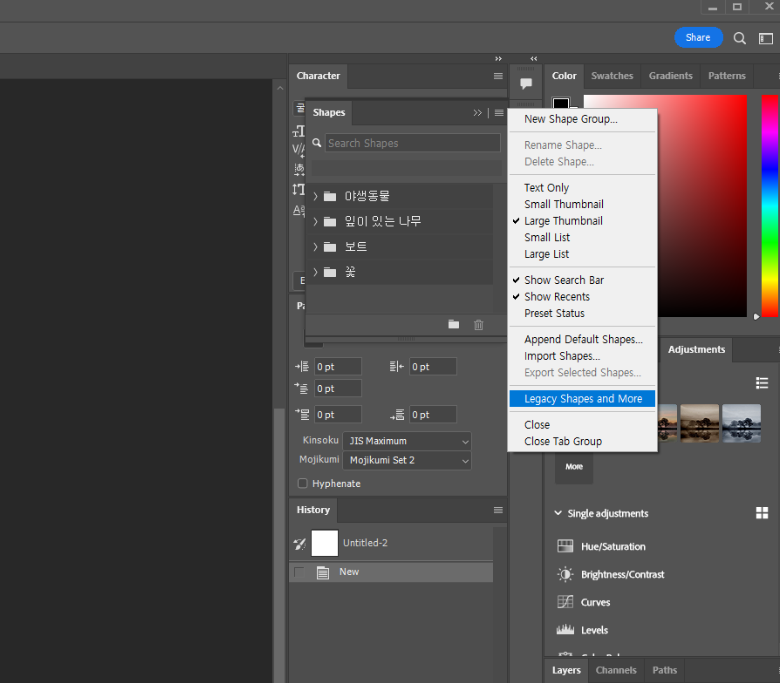
Task: Select the rightmost blue-toned adjustment preset thumbnail
Action: 741,423
